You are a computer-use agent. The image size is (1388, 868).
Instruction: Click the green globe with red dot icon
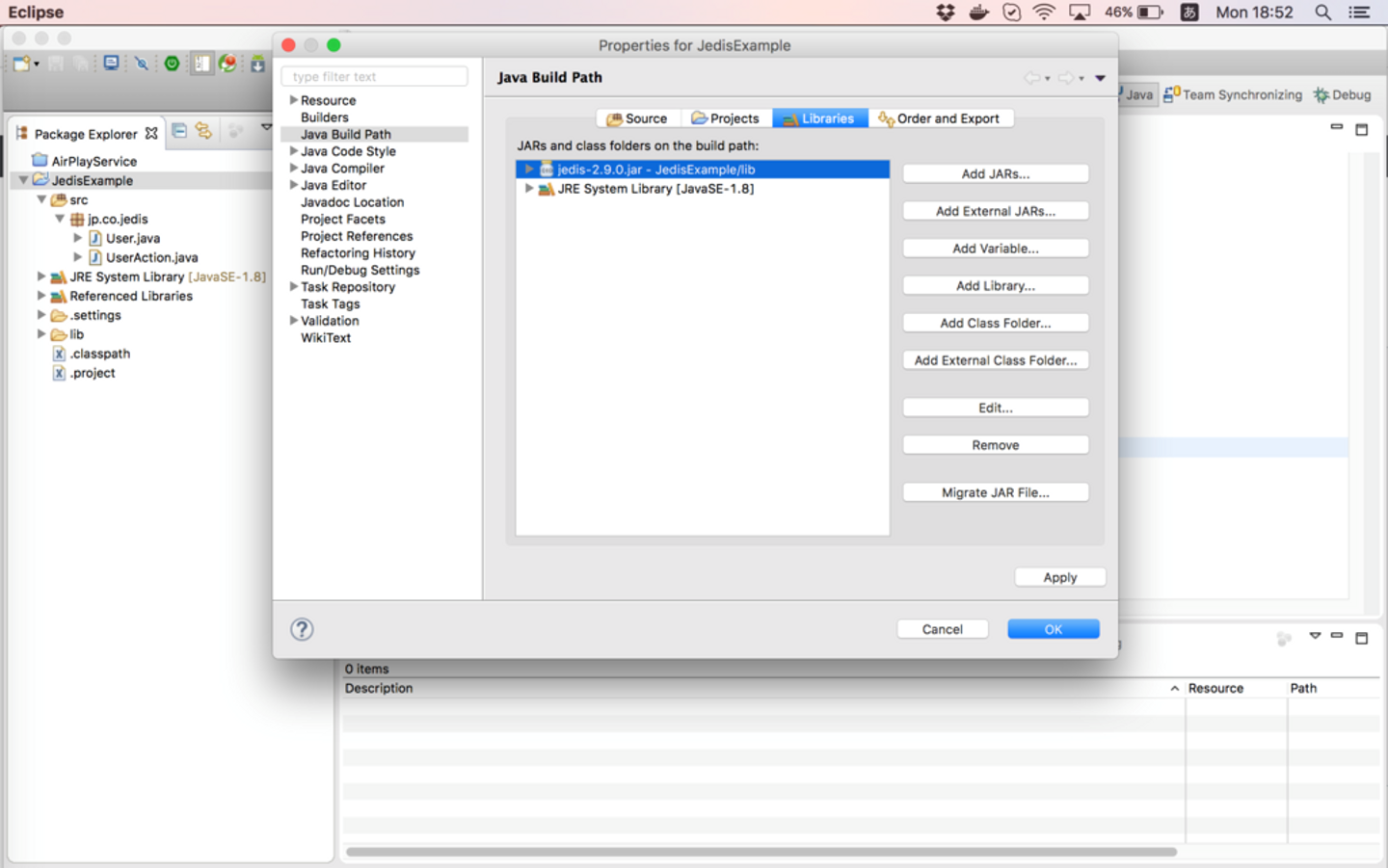coord(227,64)
